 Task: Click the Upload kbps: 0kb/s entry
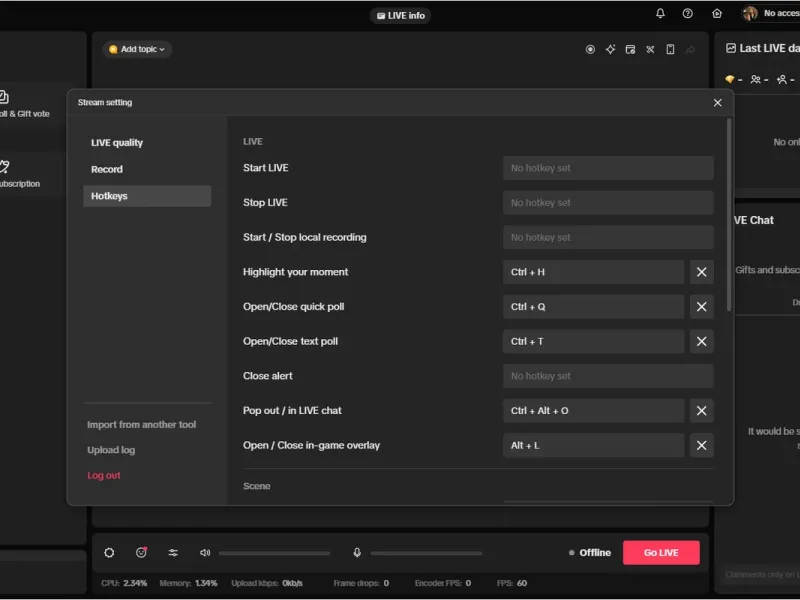click(x=267, y=583)
